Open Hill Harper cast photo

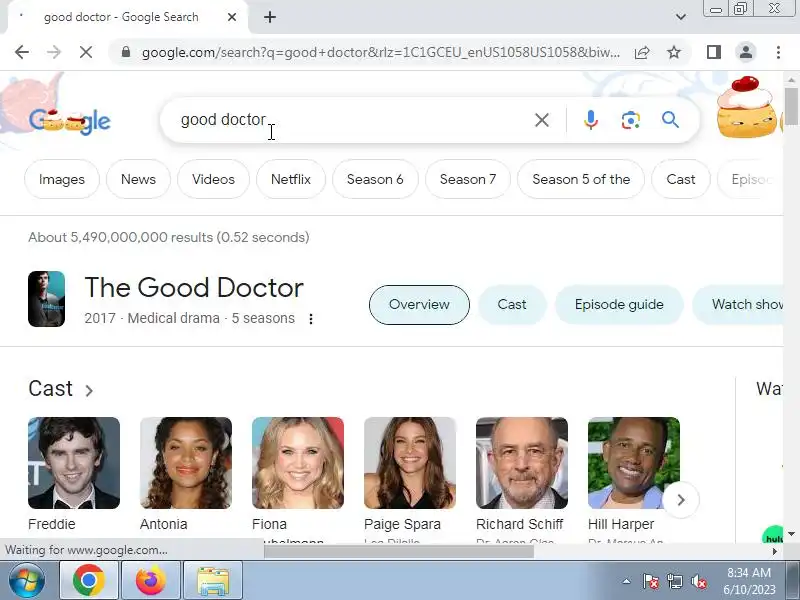coord(634,463)
